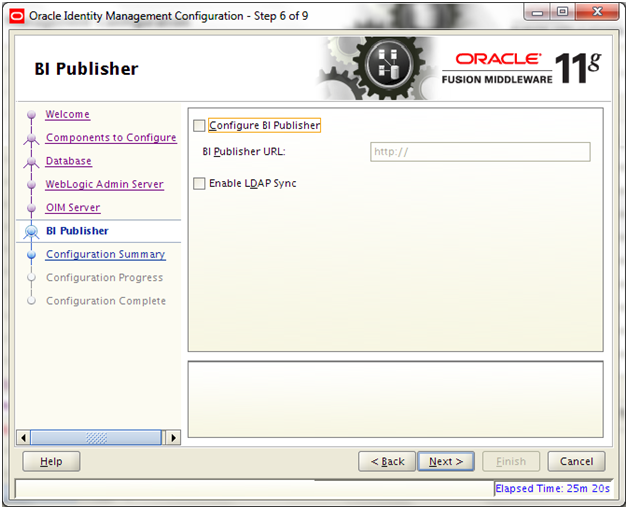Click the horizontal scrollbar thumb in steps panel
This screenshot has height=509, width=628.
(96, 438)
